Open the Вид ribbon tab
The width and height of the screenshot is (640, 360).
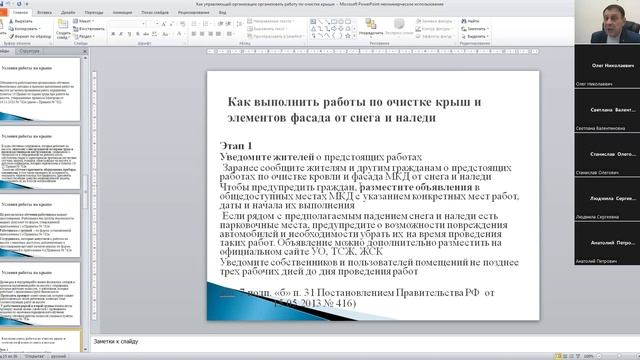click(222, 13)
